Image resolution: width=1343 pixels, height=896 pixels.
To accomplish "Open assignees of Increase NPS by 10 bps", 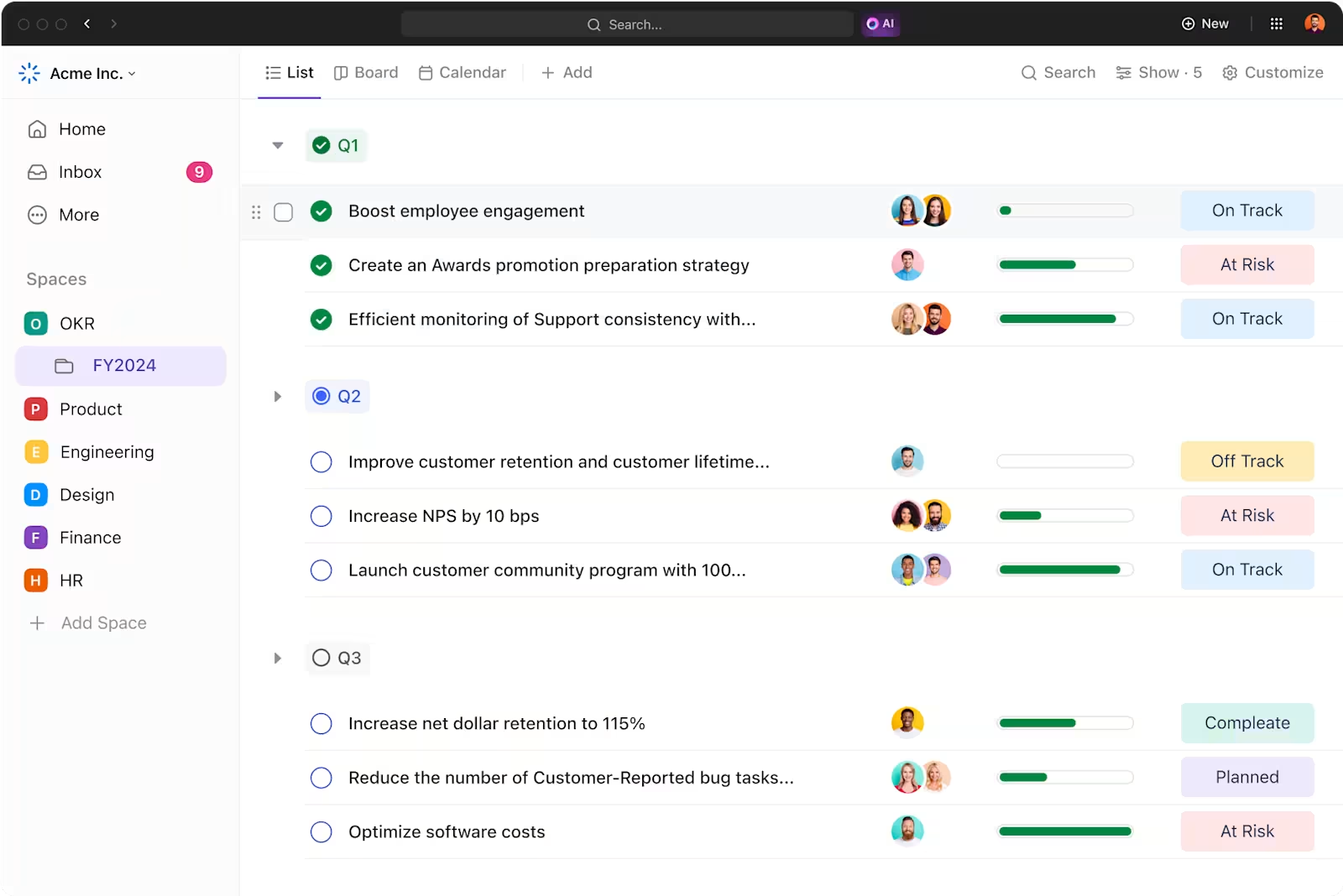I will point(921,515).
